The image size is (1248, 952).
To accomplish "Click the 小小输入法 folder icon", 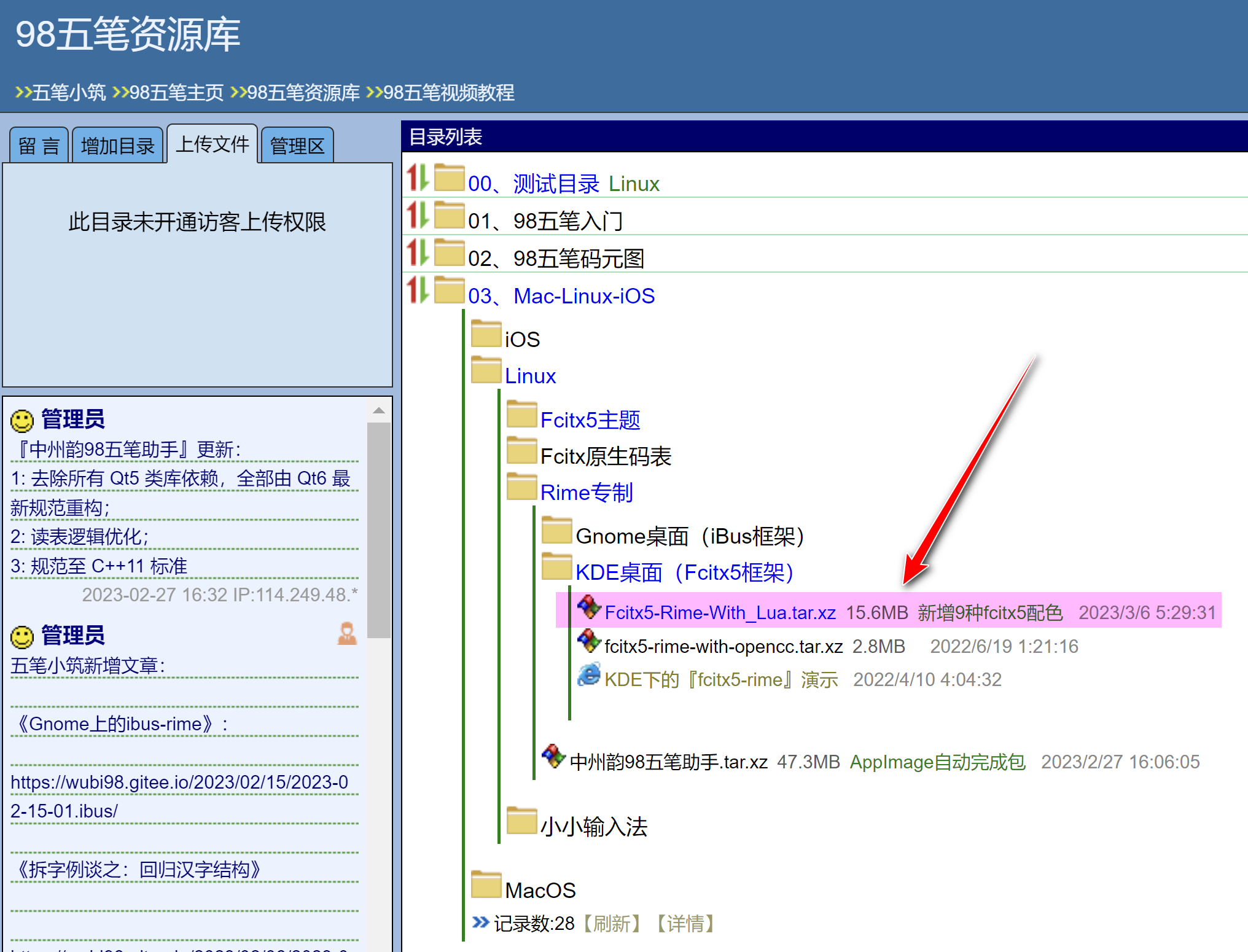I will [x=521, y=821].
